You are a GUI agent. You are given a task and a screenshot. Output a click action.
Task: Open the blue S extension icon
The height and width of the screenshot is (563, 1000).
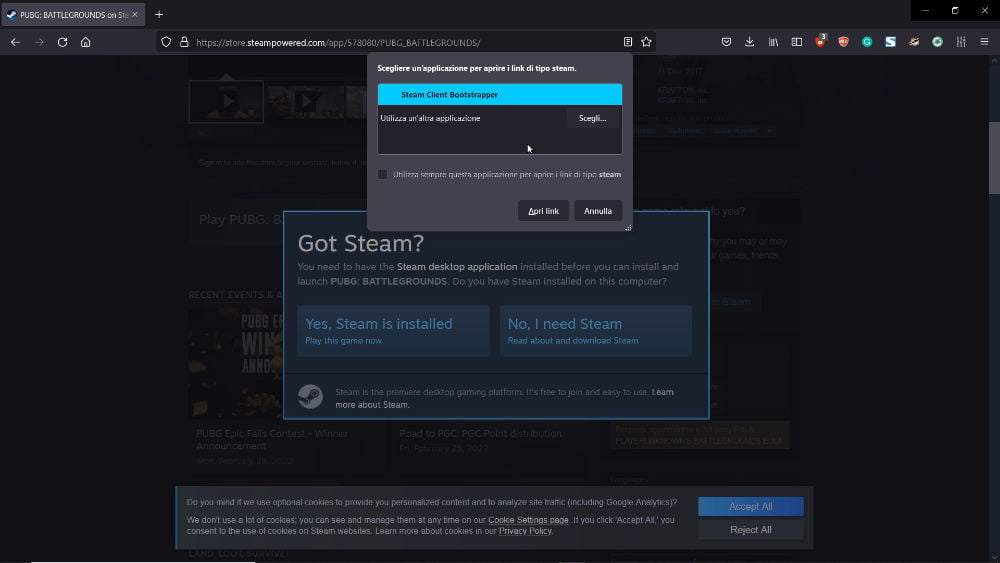pos(890,42)
